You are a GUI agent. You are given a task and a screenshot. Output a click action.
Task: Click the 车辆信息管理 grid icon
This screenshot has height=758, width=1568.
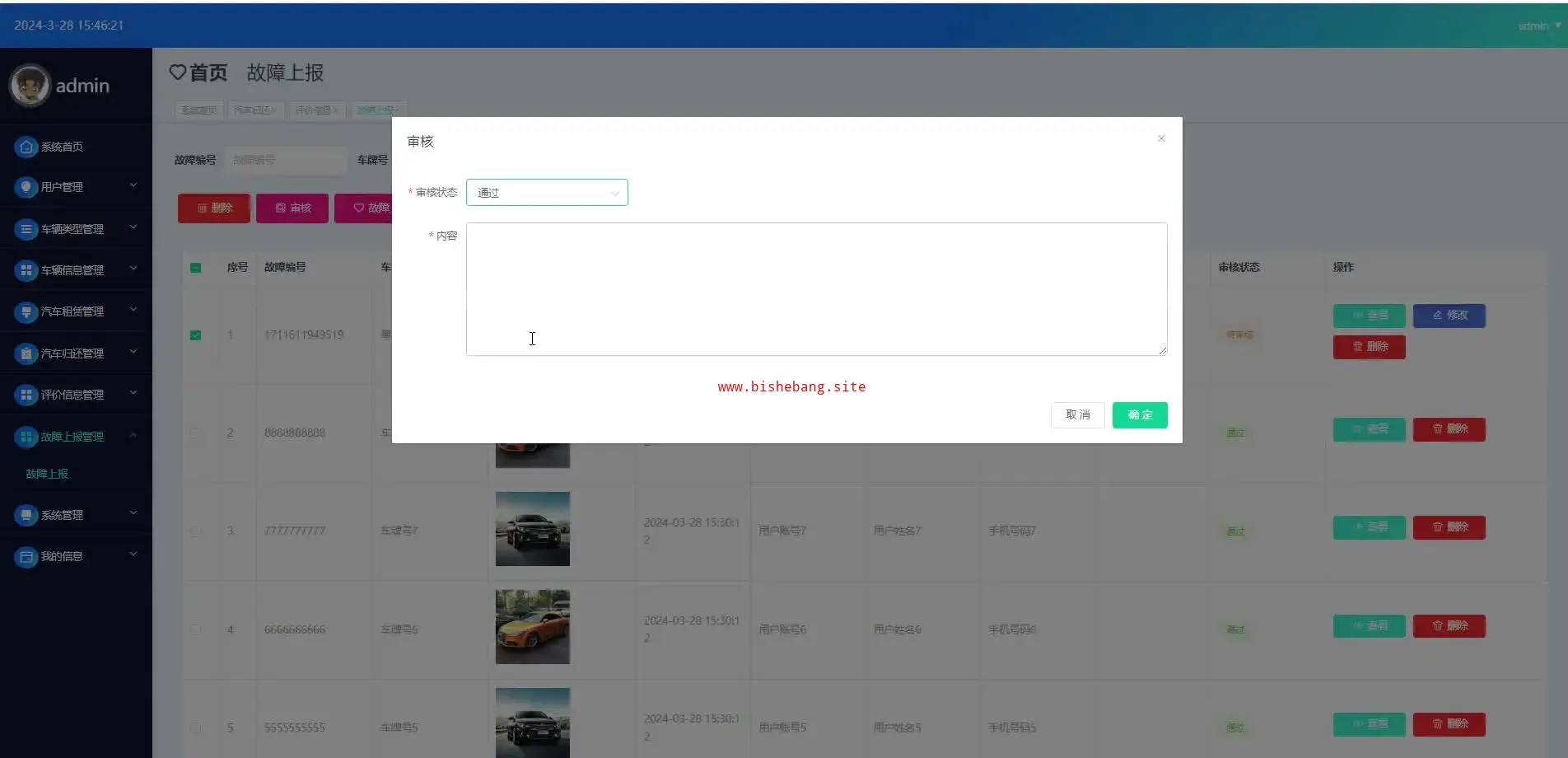pyautogui.click(x=26, y=270)
